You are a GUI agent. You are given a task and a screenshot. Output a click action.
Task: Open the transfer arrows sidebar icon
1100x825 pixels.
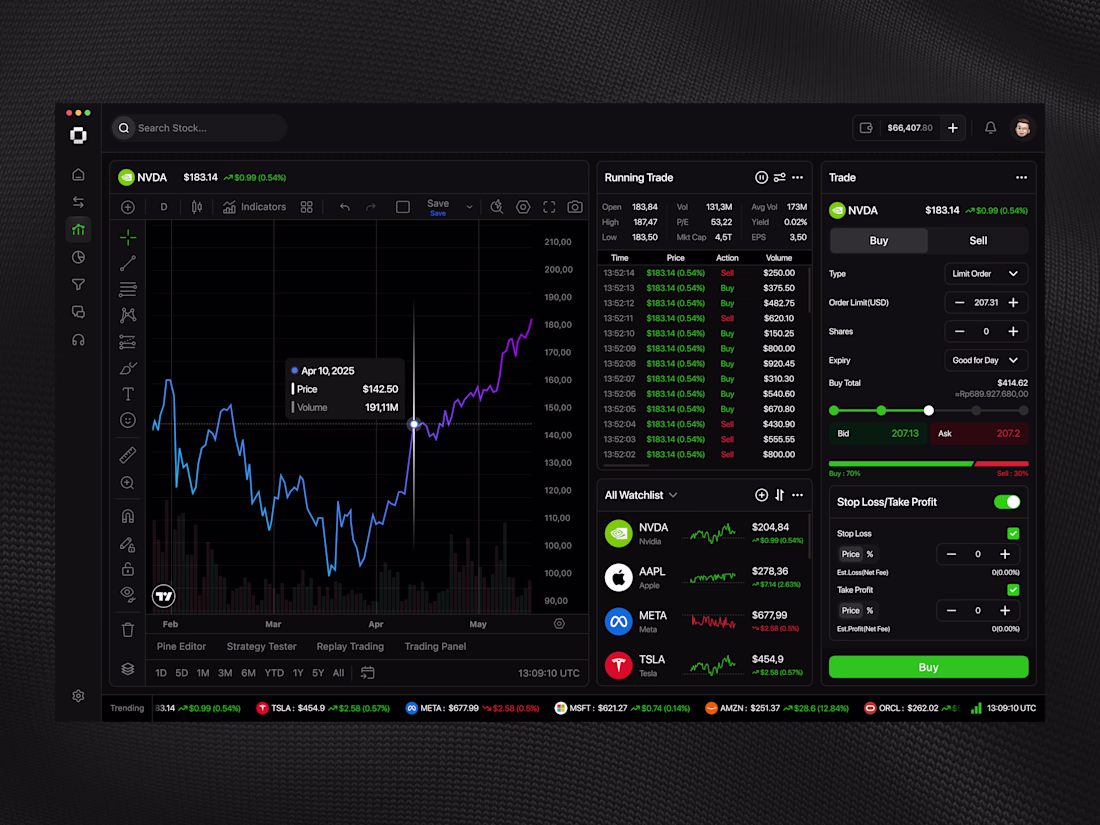pyautogui.click(x=79, y=202)
